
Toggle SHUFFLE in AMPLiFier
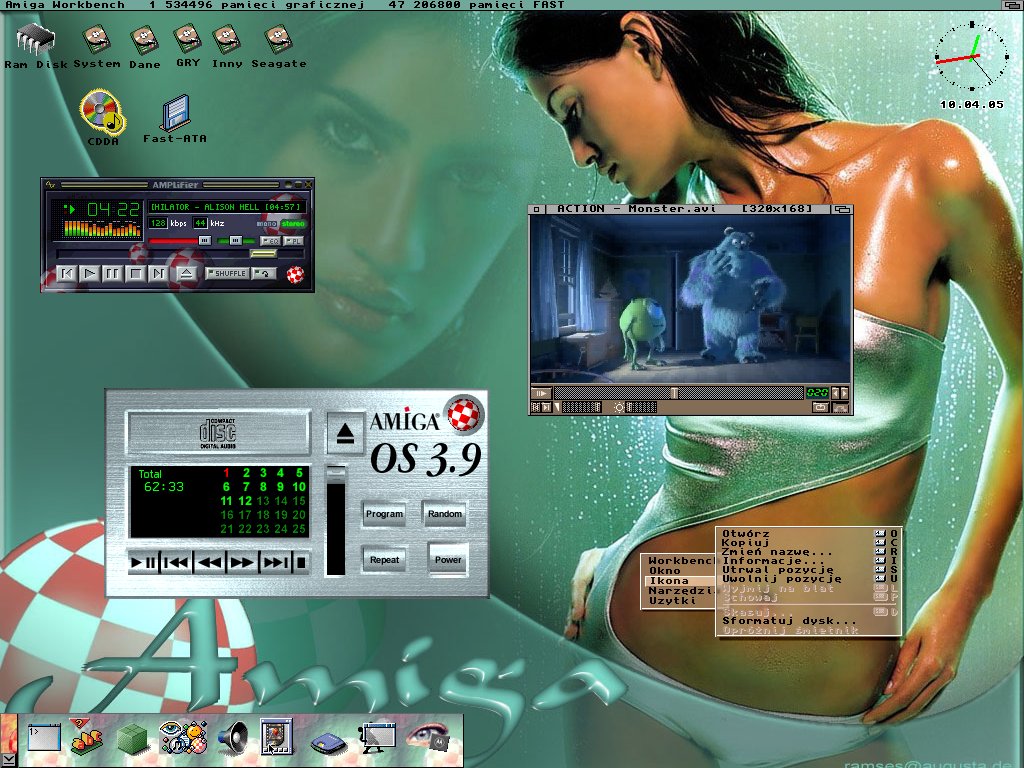227,274
